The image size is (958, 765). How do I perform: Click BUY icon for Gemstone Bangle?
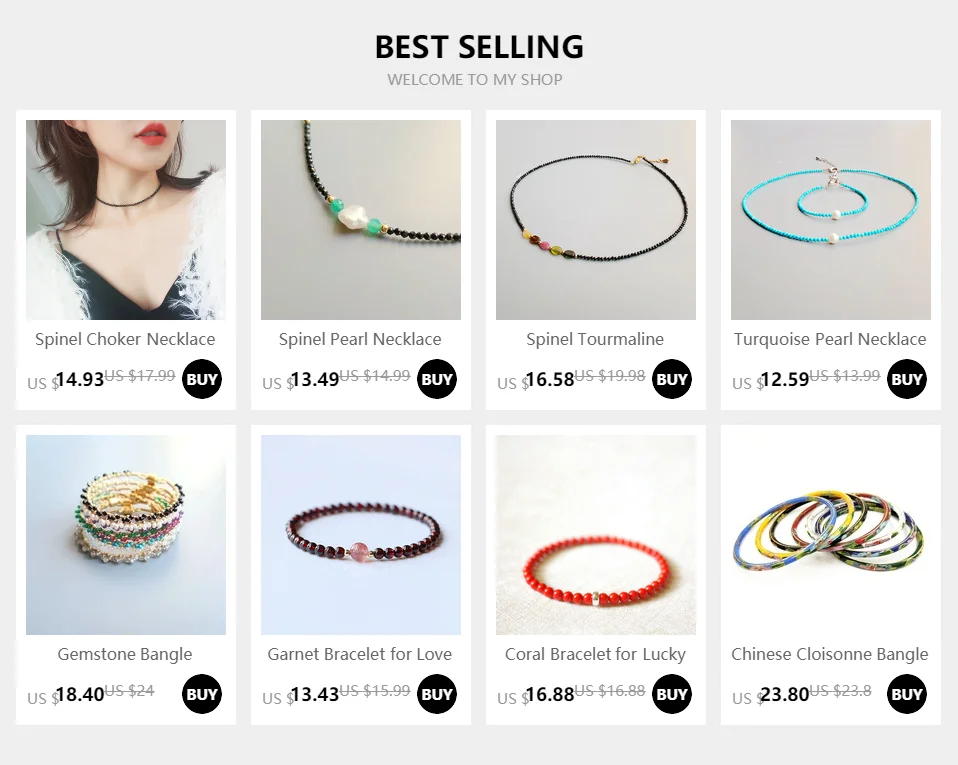[202, 694]
